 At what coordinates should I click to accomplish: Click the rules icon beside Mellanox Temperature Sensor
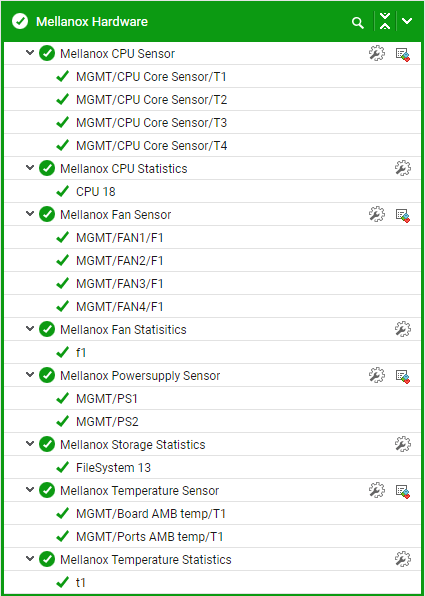tap(403, 491)
